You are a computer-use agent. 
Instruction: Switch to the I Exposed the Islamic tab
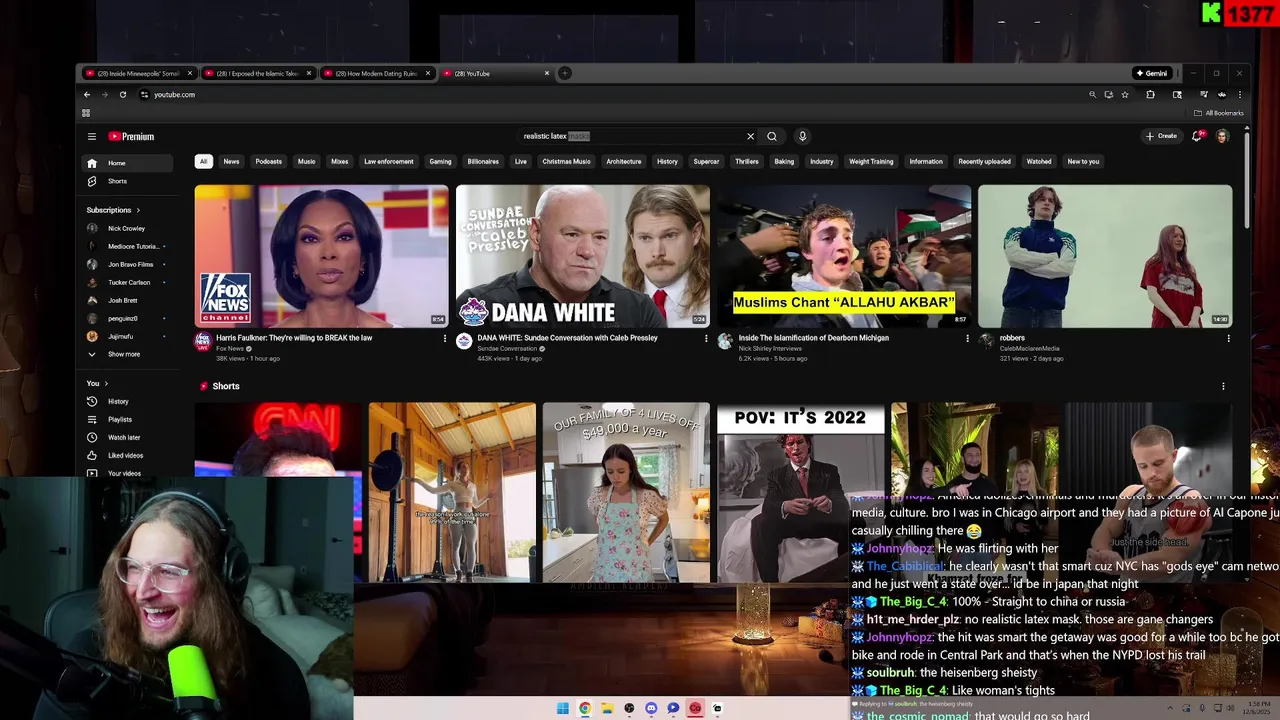pyautogui.click(x=258, y=73)
